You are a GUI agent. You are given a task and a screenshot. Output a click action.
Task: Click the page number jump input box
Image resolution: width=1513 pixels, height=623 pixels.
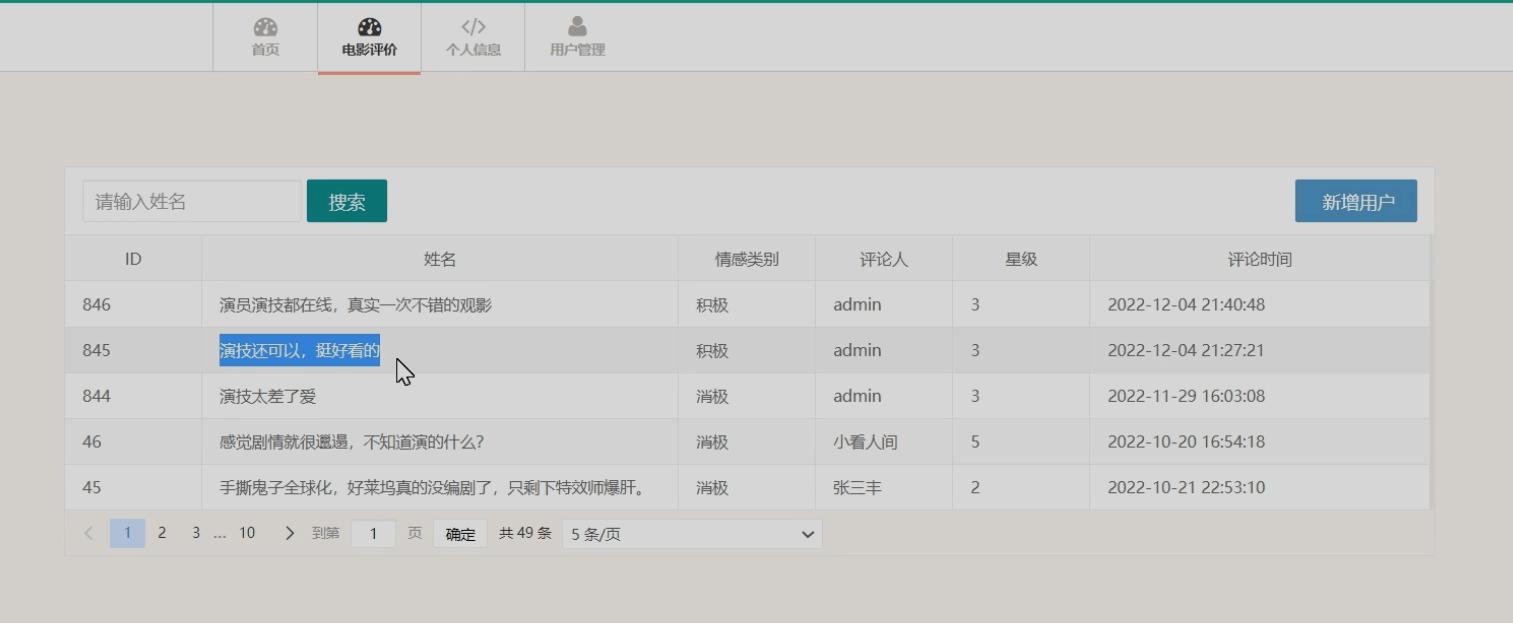[x=374, y=533]
